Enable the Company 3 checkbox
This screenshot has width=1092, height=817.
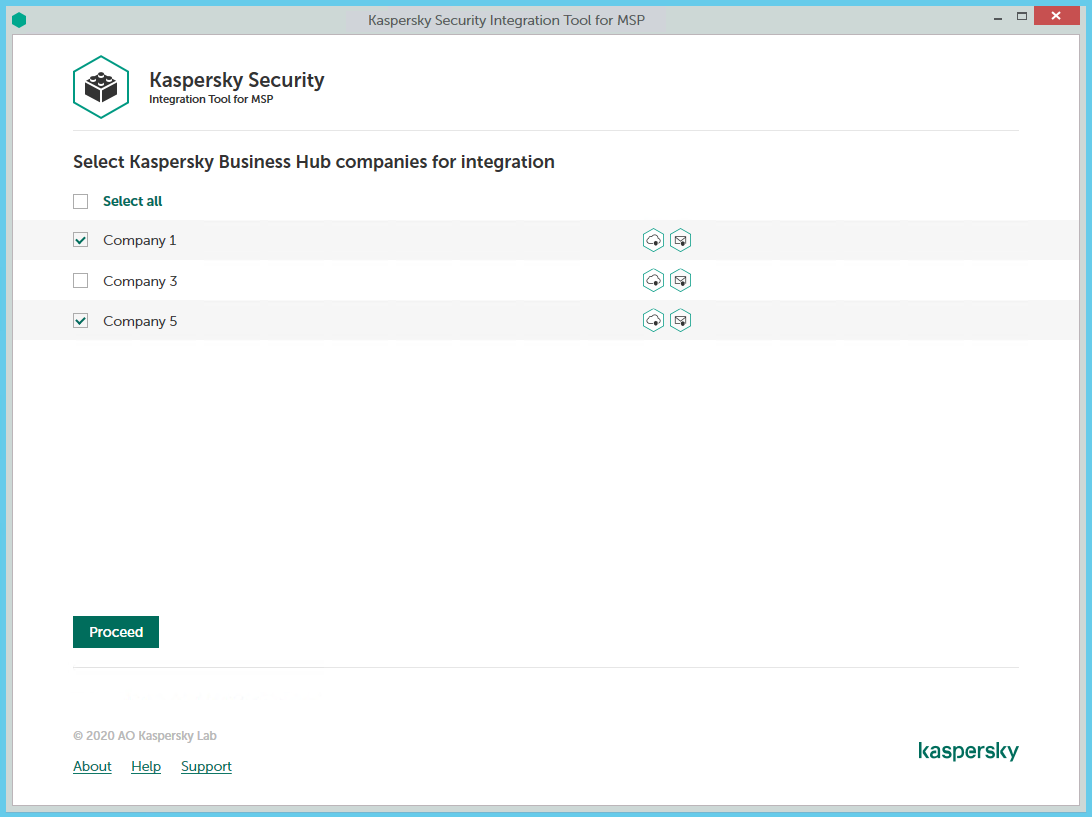coord(81,281)
